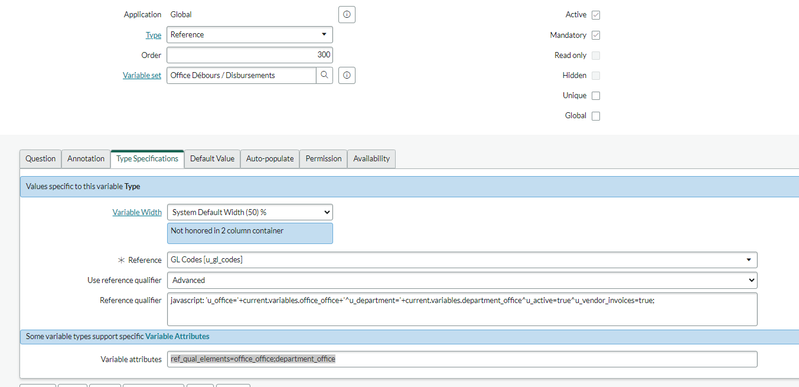Click the Variable attributes input field
The image size is (799, 387).
click(x=462, y=359)
